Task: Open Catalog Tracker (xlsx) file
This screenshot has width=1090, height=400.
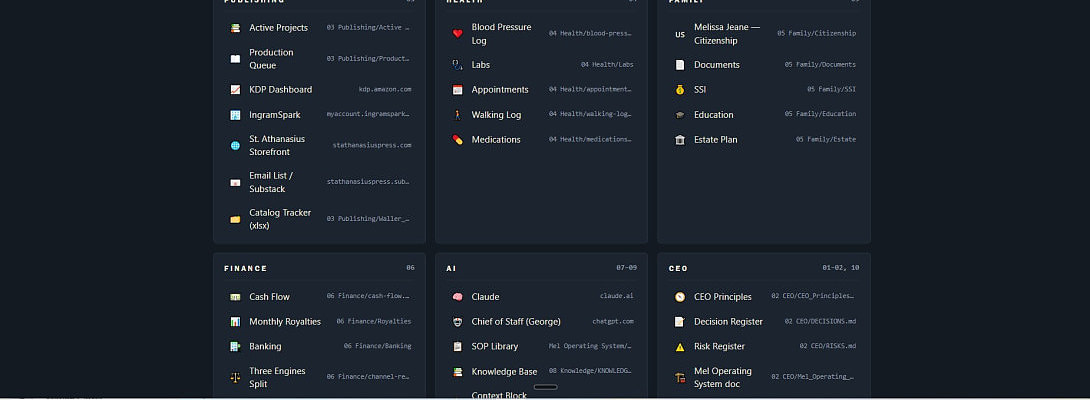Action: pyautogui.click(x=320, y=219)
